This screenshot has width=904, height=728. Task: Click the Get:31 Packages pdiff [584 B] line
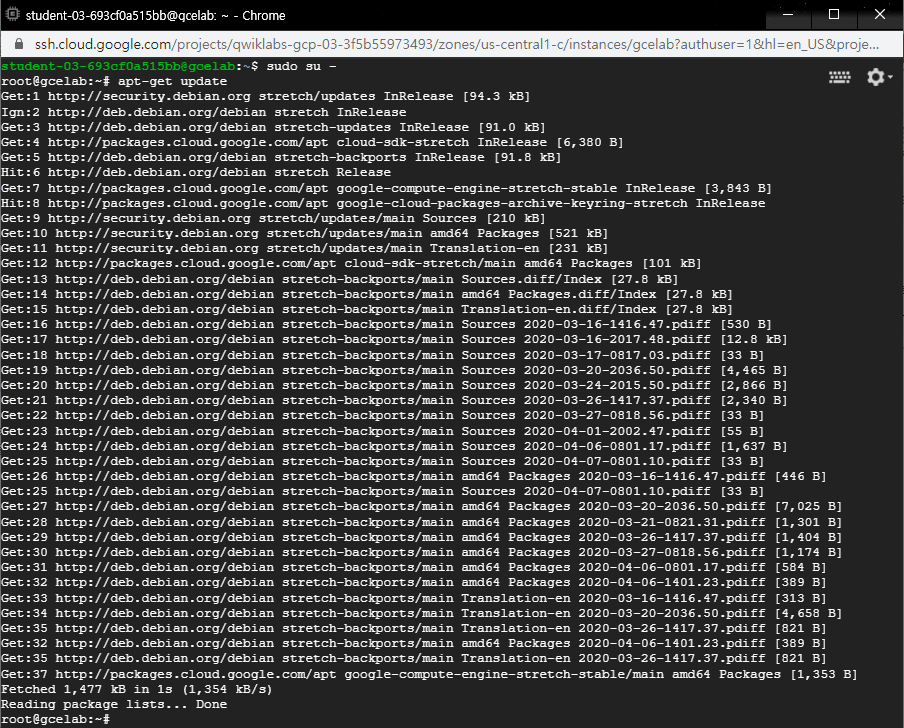[413, 567]
